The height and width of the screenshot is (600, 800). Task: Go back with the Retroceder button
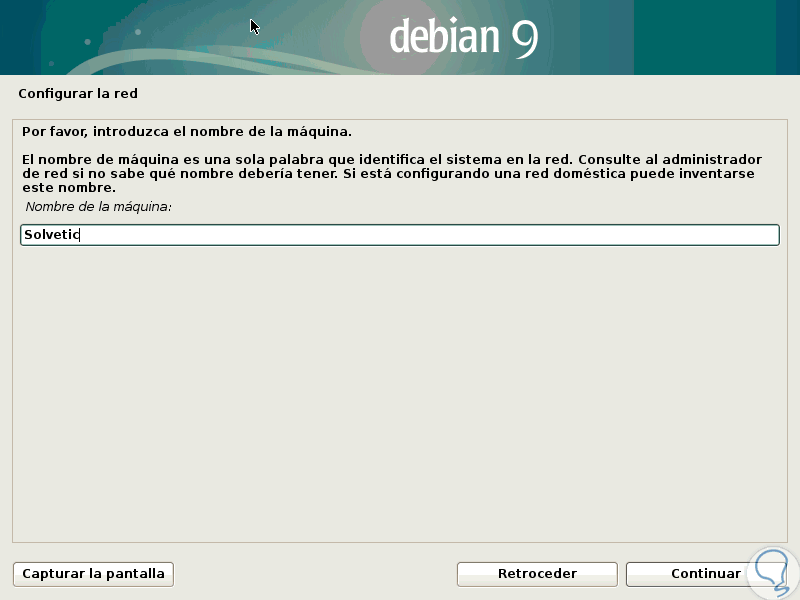coord(537,574)
